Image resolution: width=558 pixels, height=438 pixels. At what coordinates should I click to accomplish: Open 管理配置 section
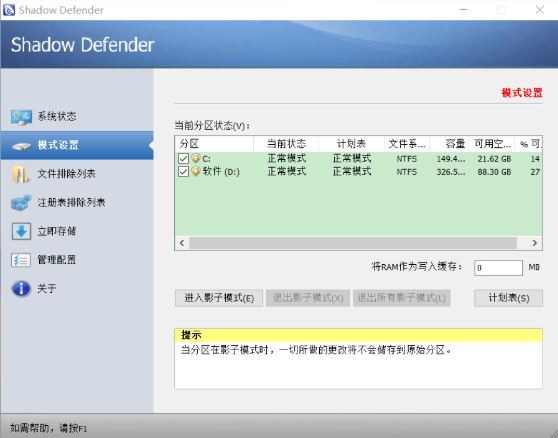[x=77, y=260]
